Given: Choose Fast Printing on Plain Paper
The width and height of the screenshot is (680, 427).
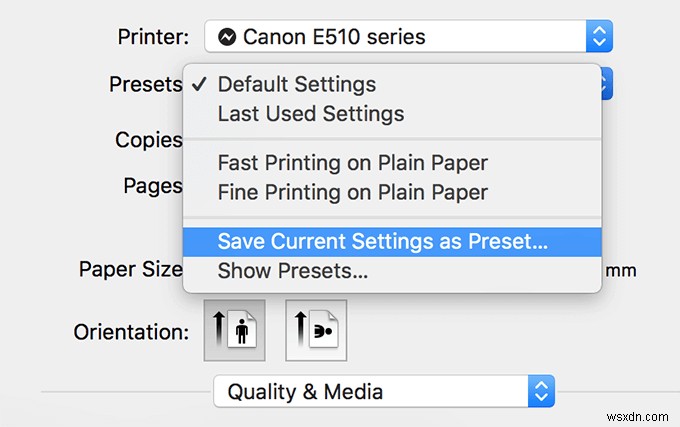Looking at the screenshot, I should point(352,163).
